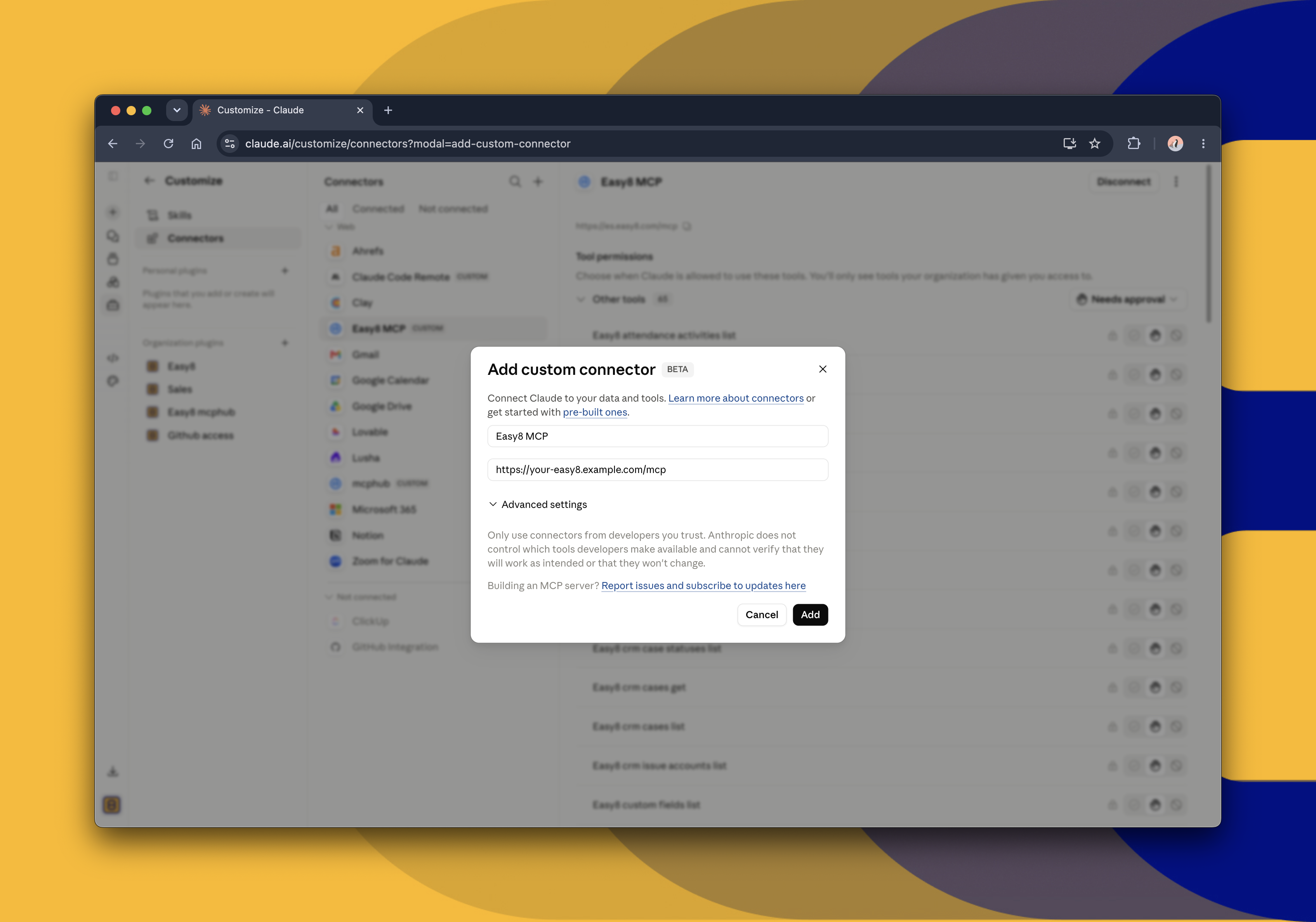Go back in browser history

pyautogui.click(x=113, y=143)
